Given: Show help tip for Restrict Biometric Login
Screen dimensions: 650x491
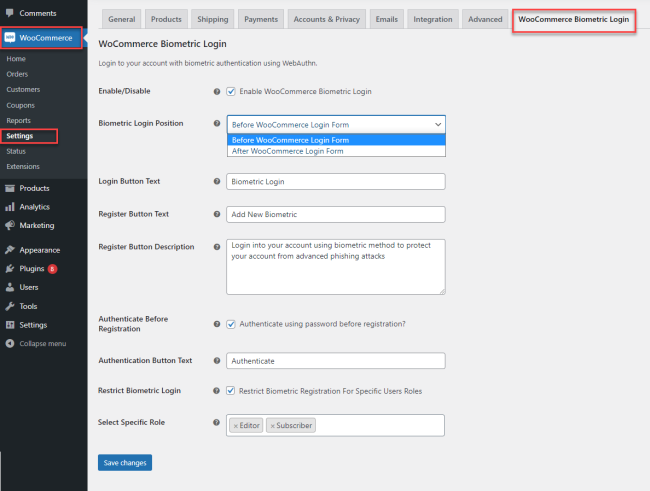Looking at the screenshot, I should point(216,391).
